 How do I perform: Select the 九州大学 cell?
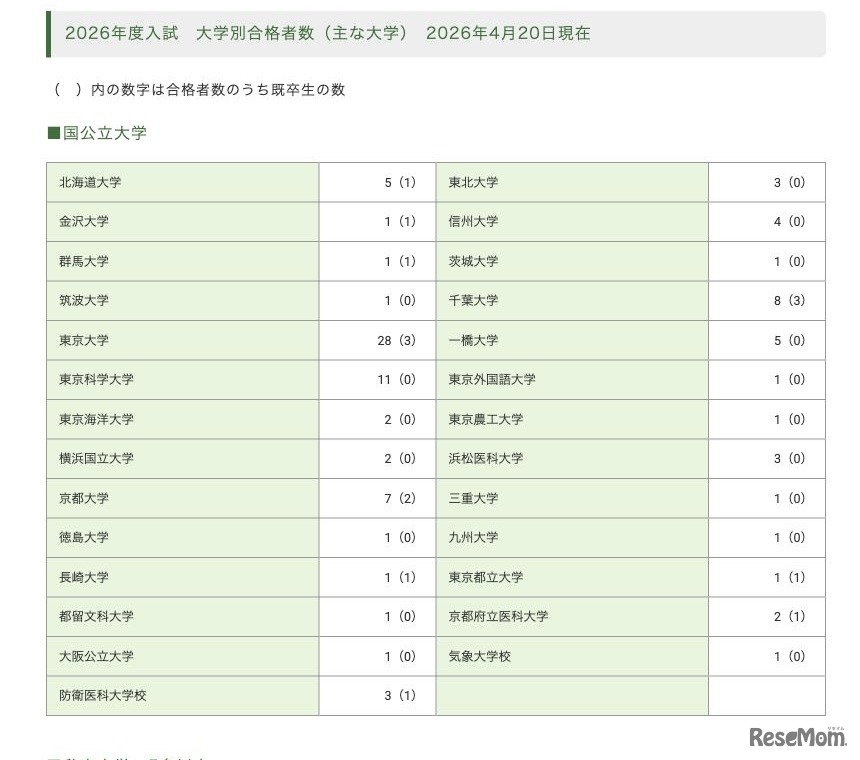pyautogui.click(x=572, y=538)
